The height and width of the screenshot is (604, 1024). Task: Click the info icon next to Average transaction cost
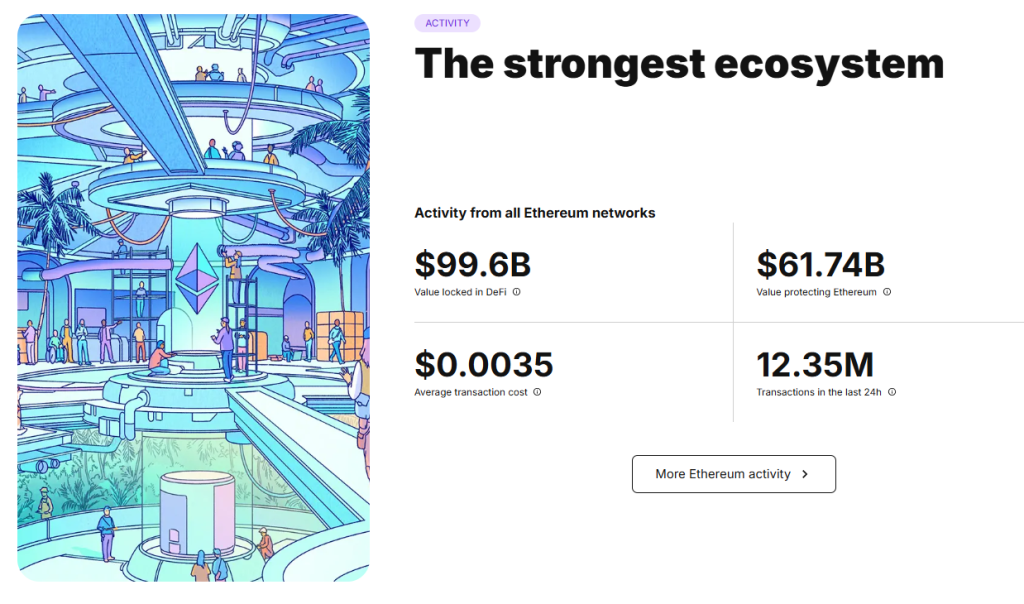tap(537, 391)
